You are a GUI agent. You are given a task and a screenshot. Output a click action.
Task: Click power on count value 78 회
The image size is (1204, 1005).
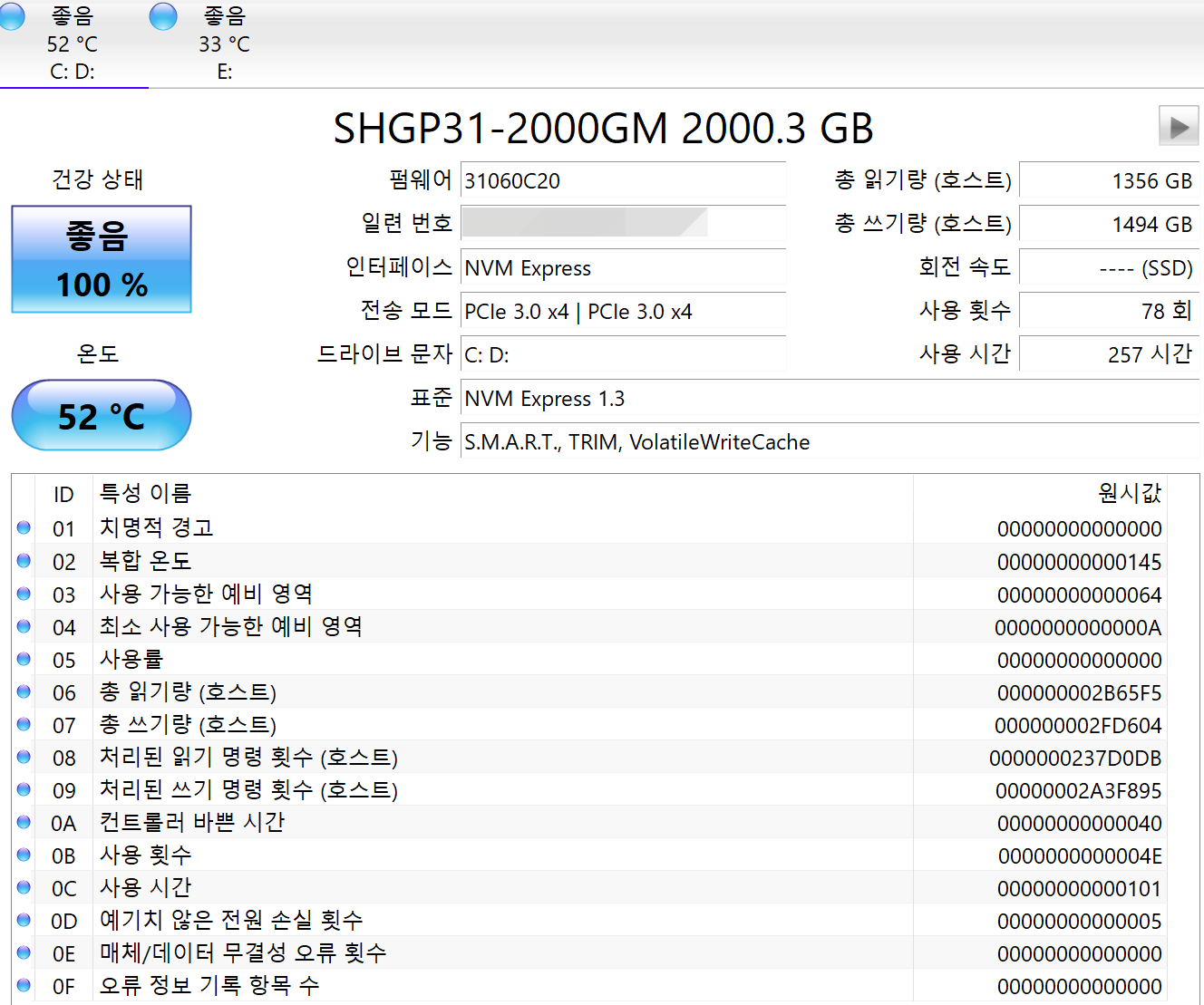point(1109,311)
